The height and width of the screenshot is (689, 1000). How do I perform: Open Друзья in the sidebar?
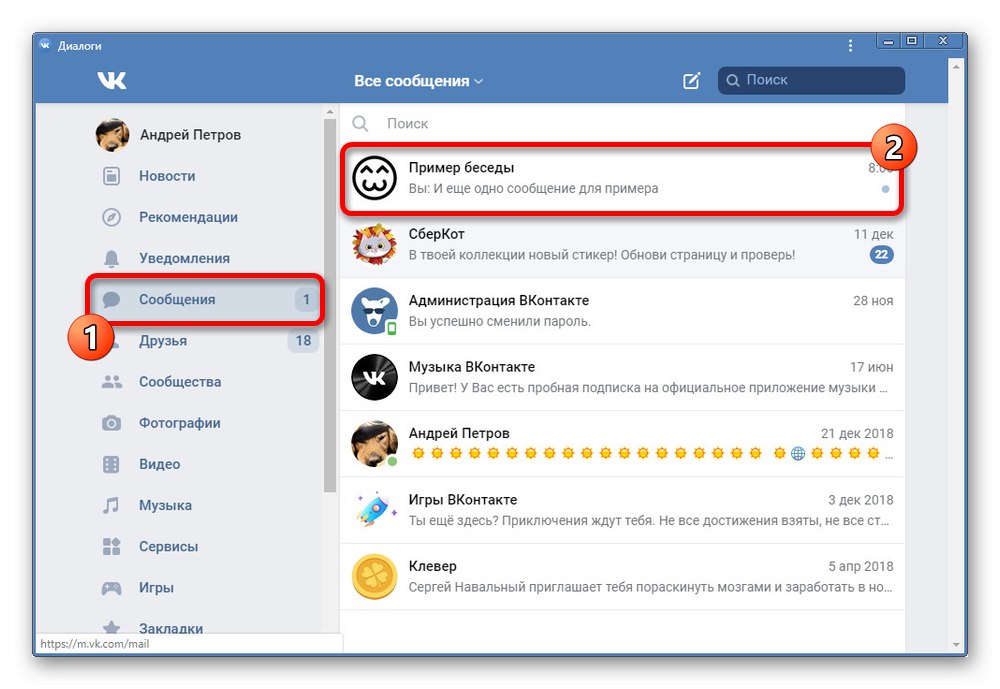[x=163, y=341]
